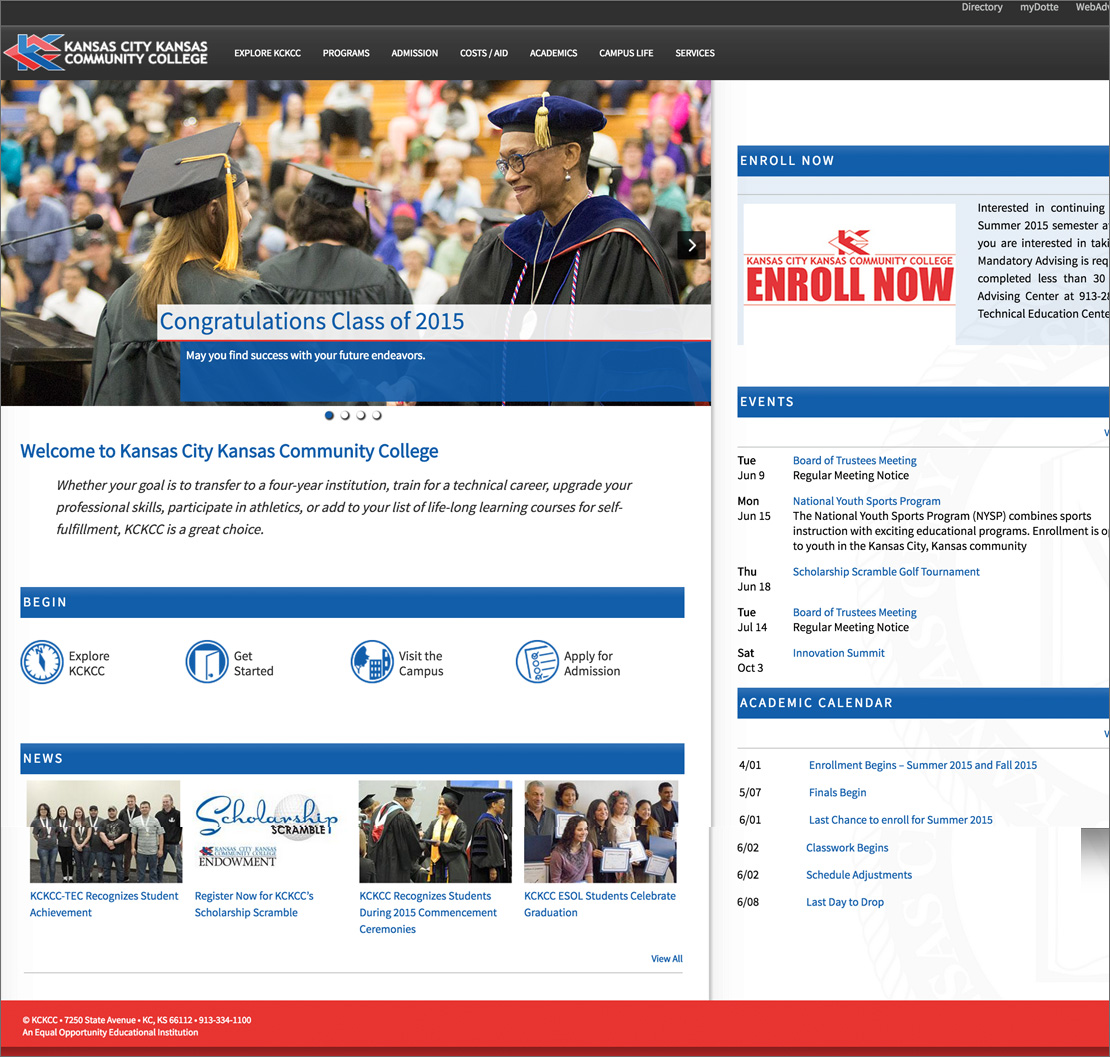Click the Visit the Campus label
This screenshot has height=1057, width=1110.
point(421,663)
